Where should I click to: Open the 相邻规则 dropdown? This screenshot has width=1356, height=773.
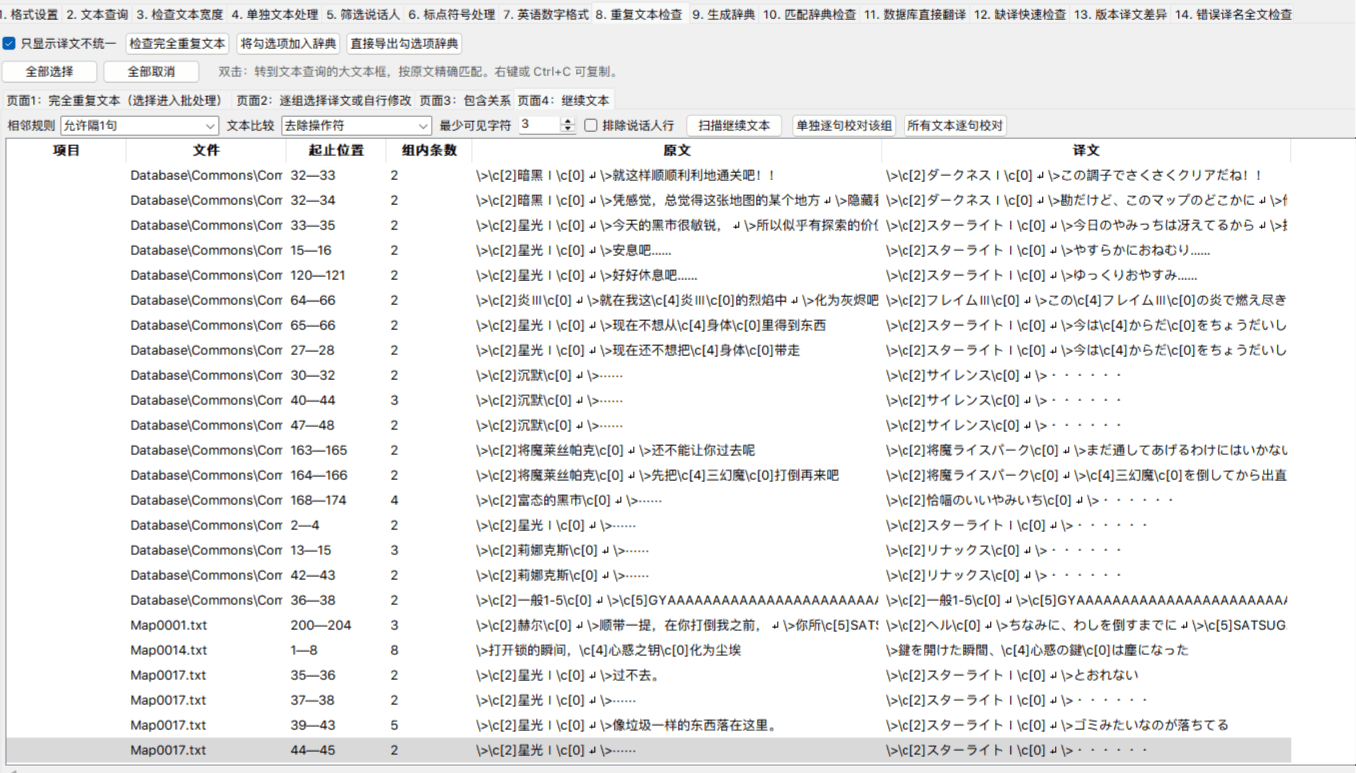coord(139,125)
